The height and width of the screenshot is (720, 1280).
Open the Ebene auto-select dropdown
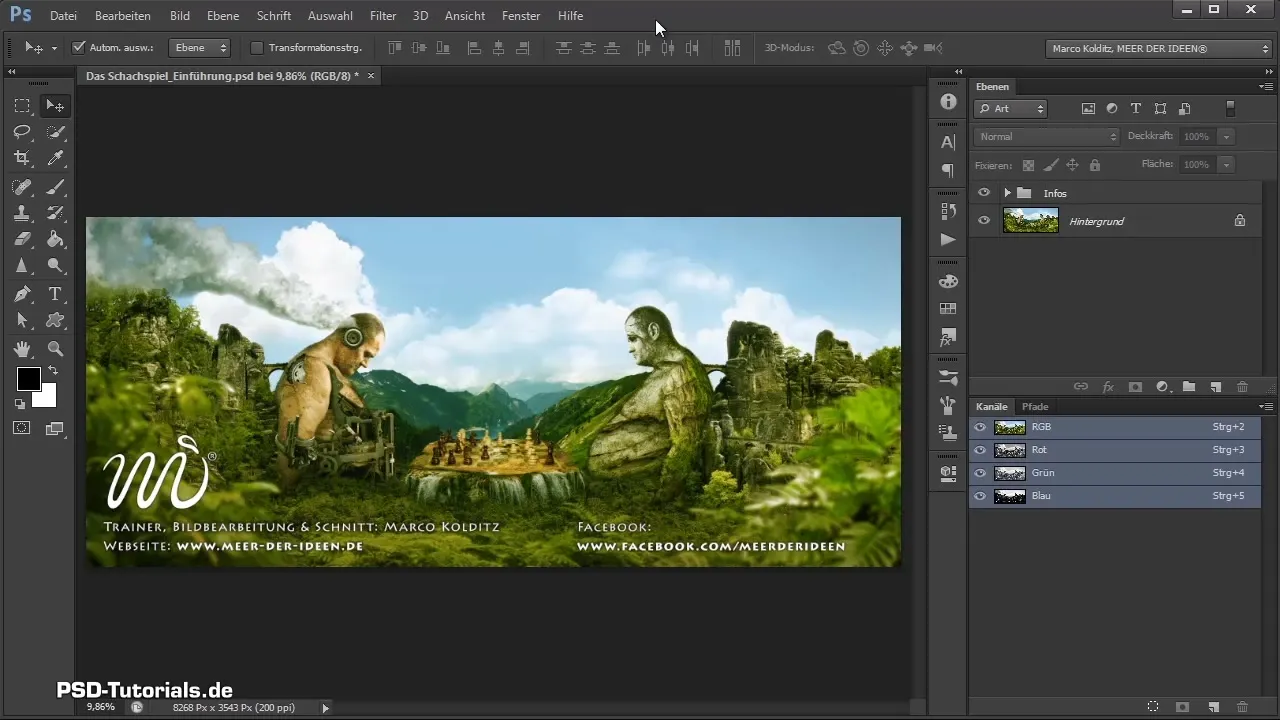tap(200, 47)
